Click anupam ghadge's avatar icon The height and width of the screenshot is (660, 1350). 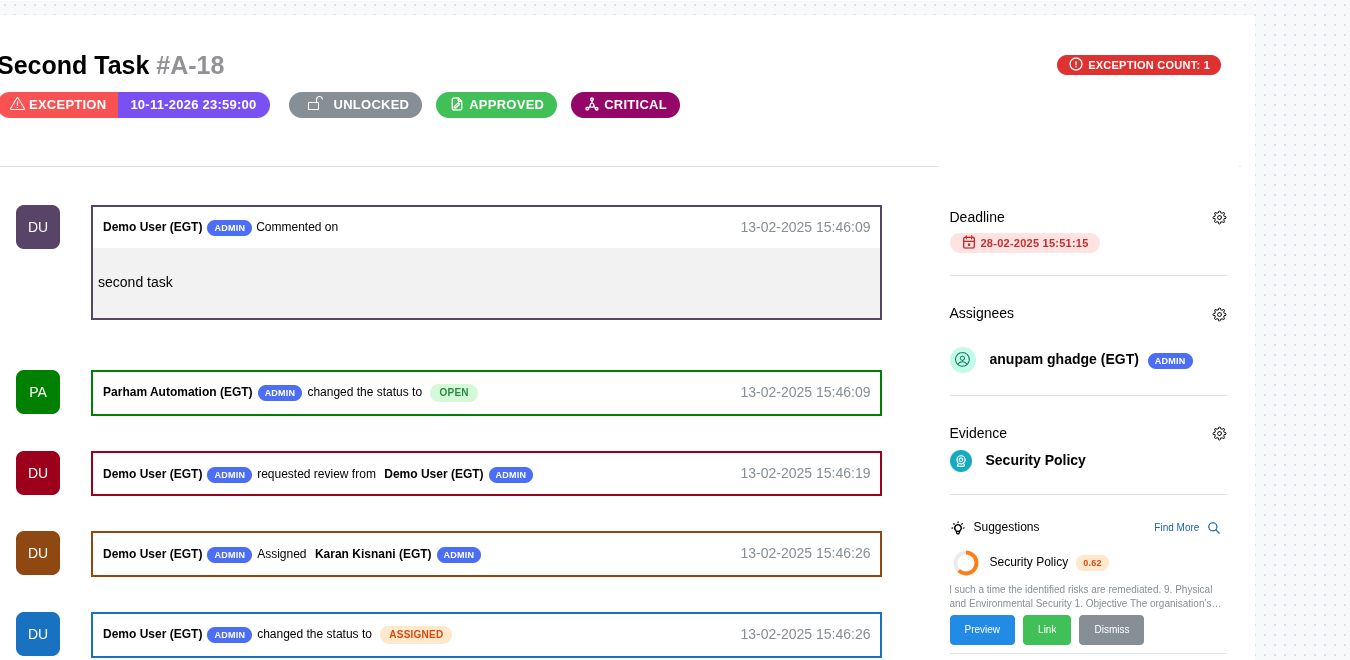[963, 360]
